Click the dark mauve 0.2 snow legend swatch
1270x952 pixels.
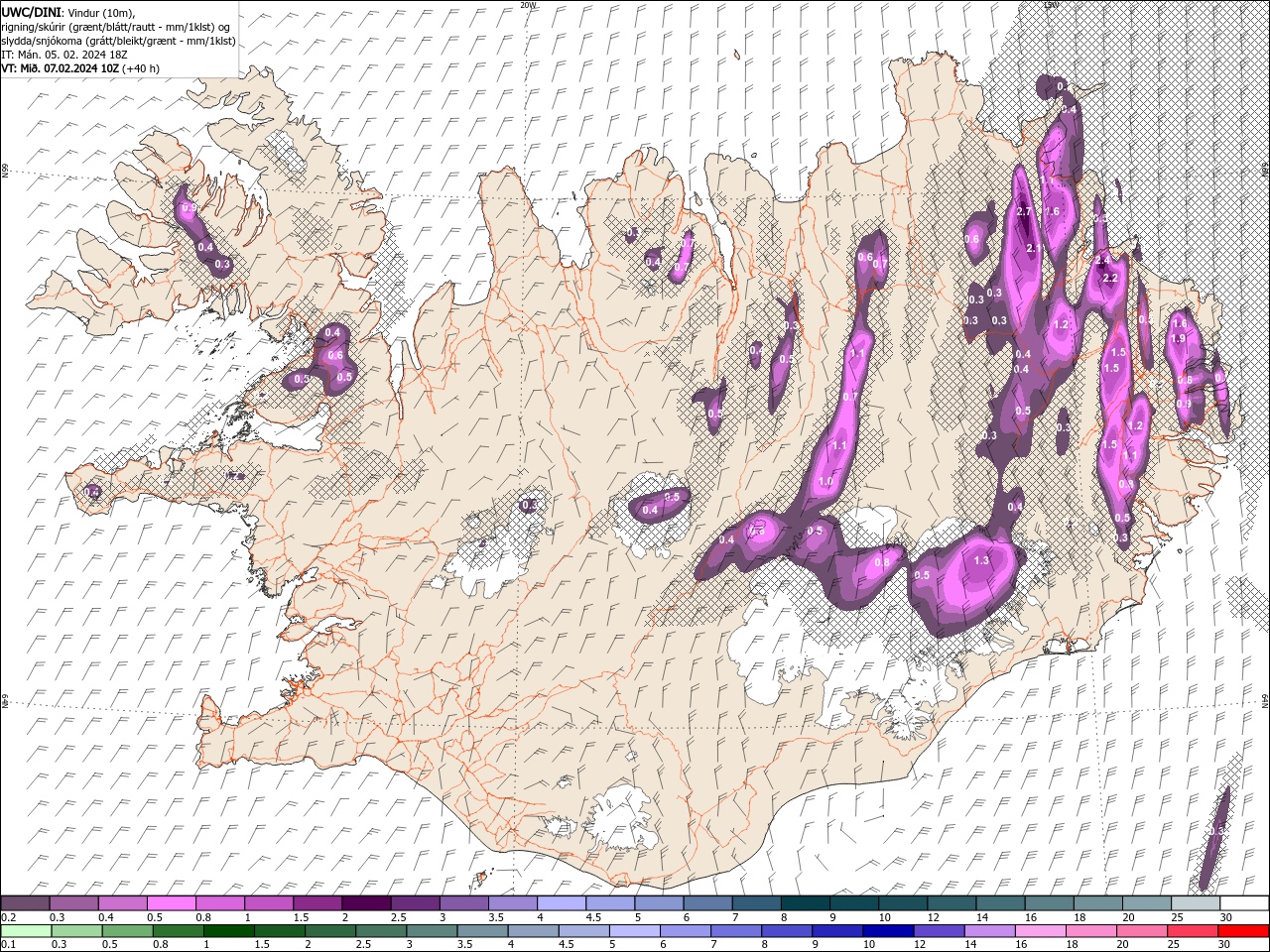click(25, 903)
